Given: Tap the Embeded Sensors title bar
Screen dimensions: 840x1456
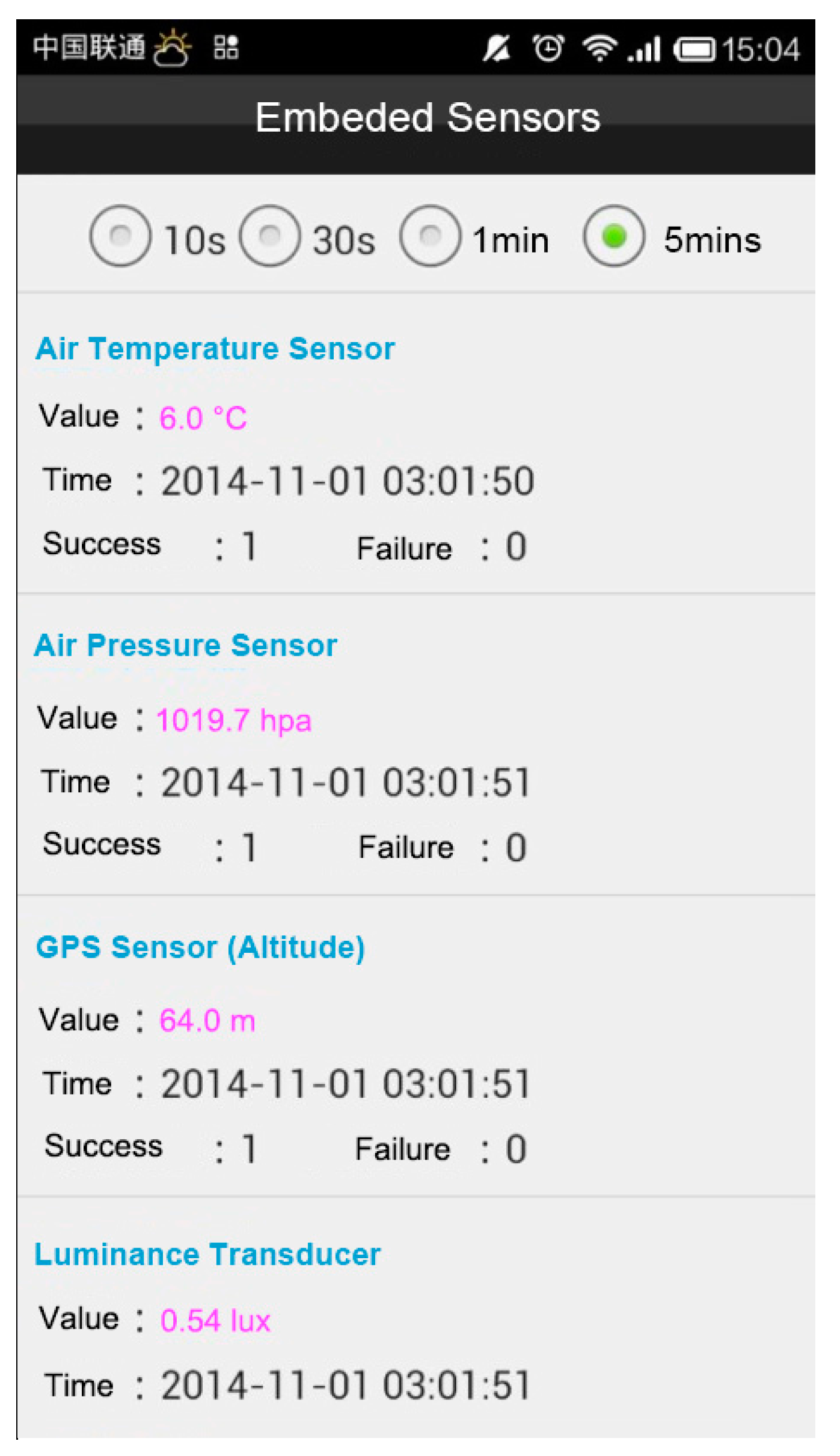Looking at the screenshot, I should tap(416, 124).
